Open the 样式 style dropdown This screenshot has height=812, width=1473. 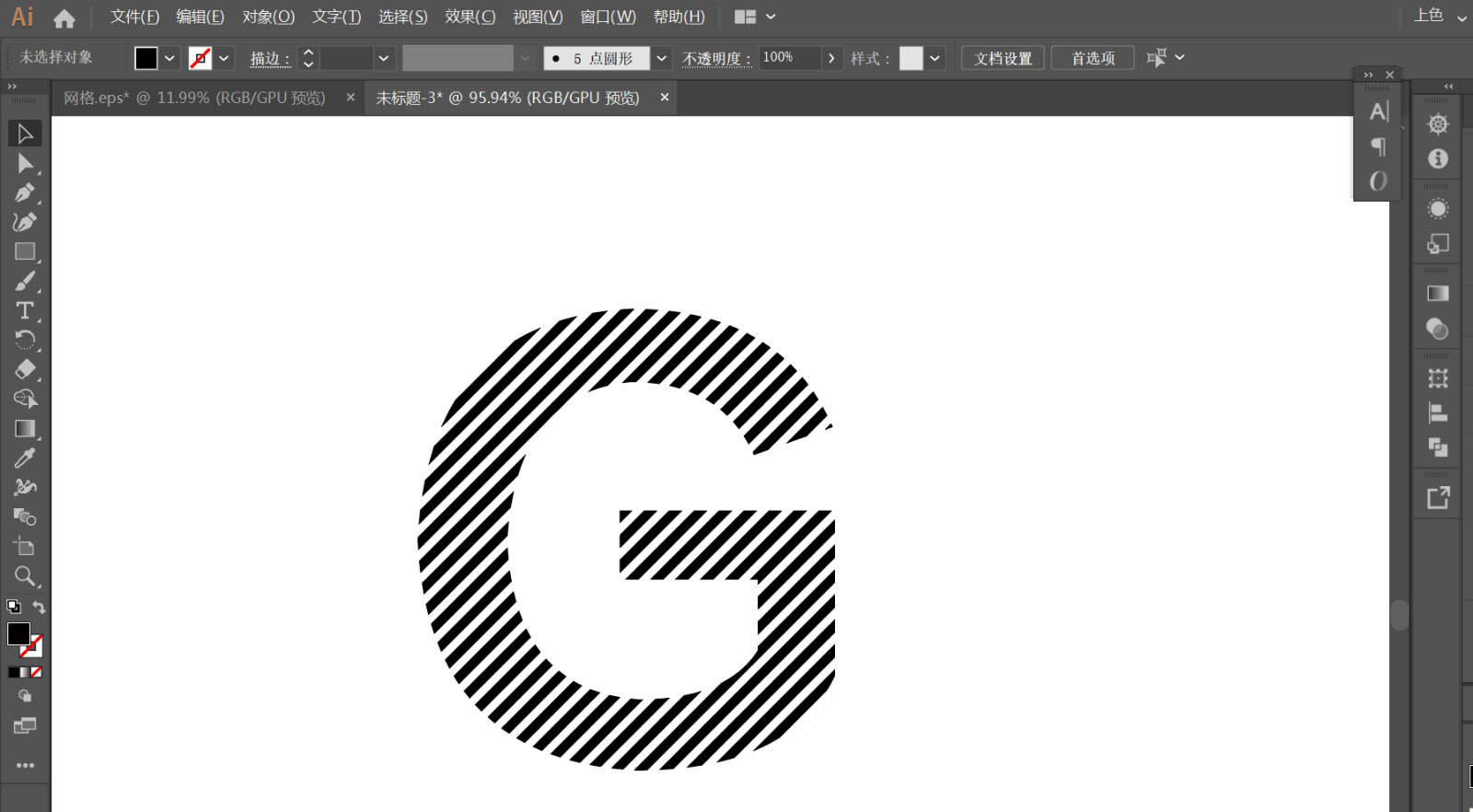coord(934,58)
